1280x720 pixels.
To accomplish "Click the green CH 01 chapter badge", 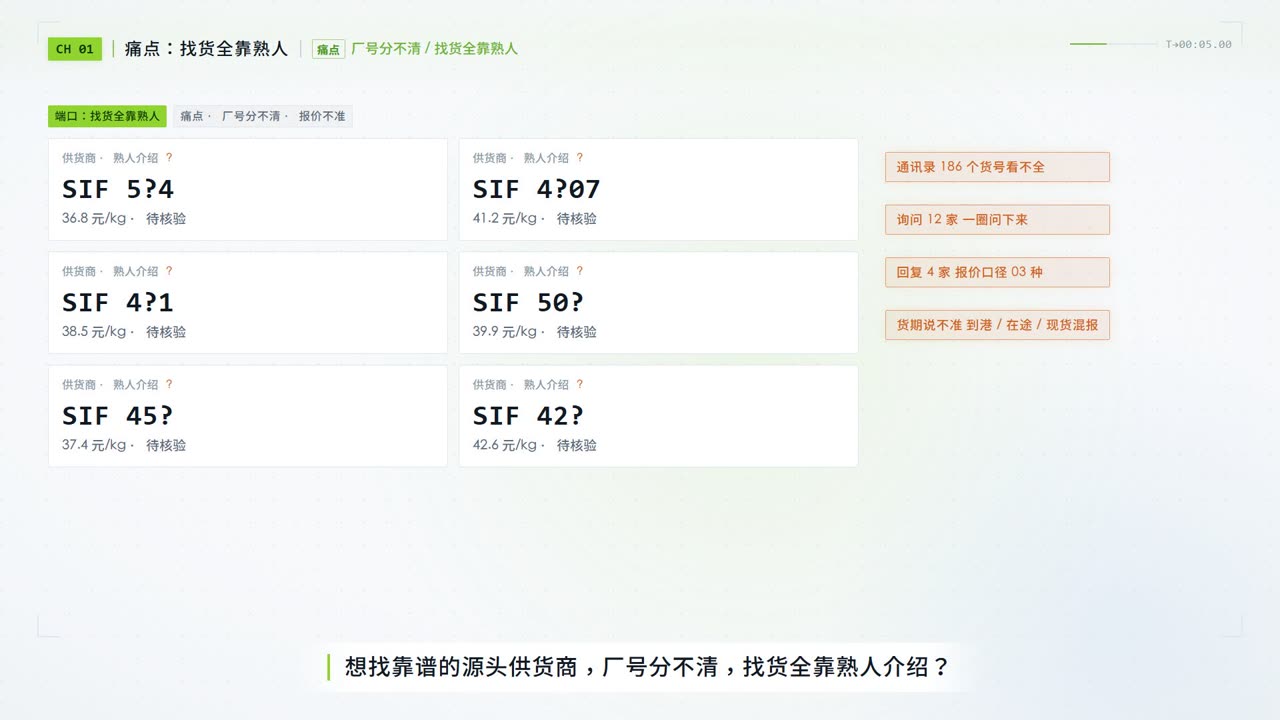I will point(75,49).
